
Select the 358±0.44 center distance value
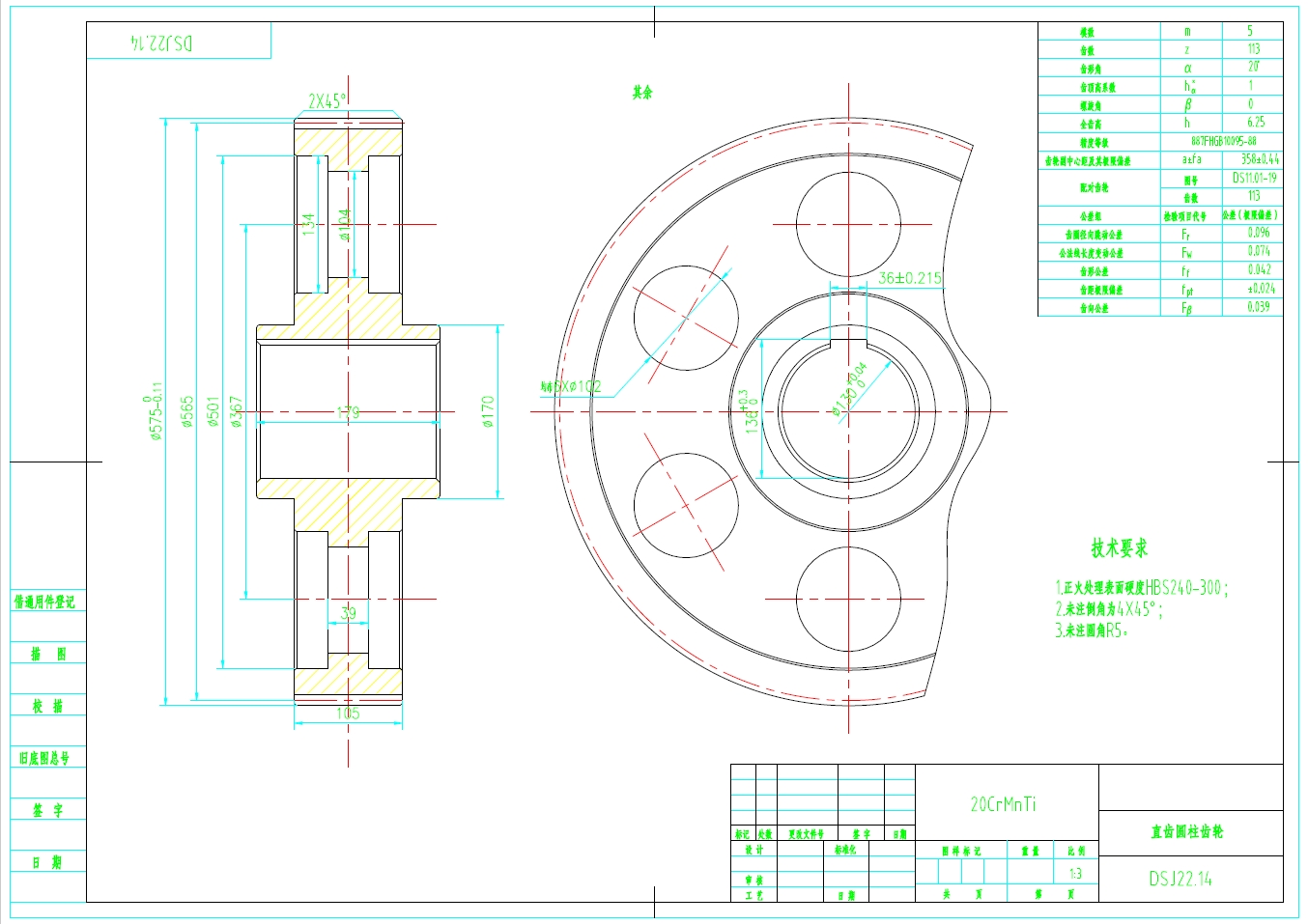1260,159
